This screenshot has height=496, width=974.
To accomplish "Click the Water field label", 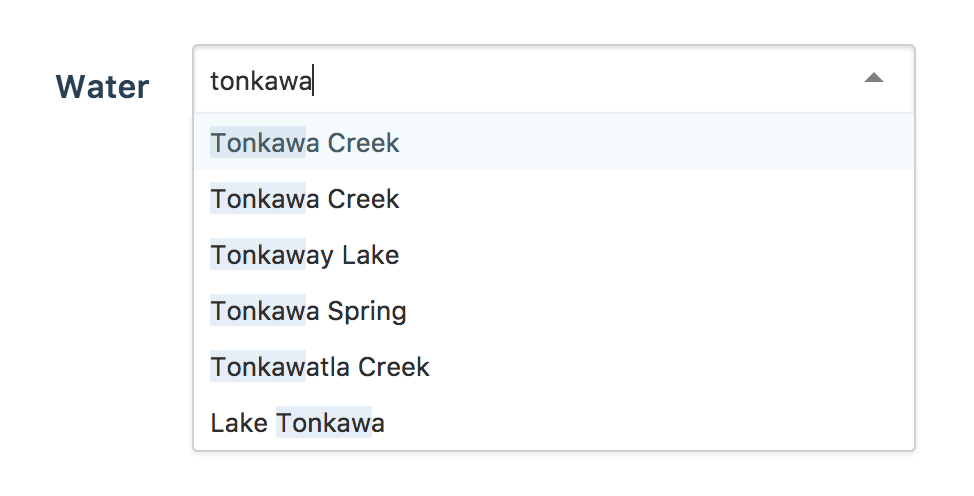I will [x=102, y=87].
